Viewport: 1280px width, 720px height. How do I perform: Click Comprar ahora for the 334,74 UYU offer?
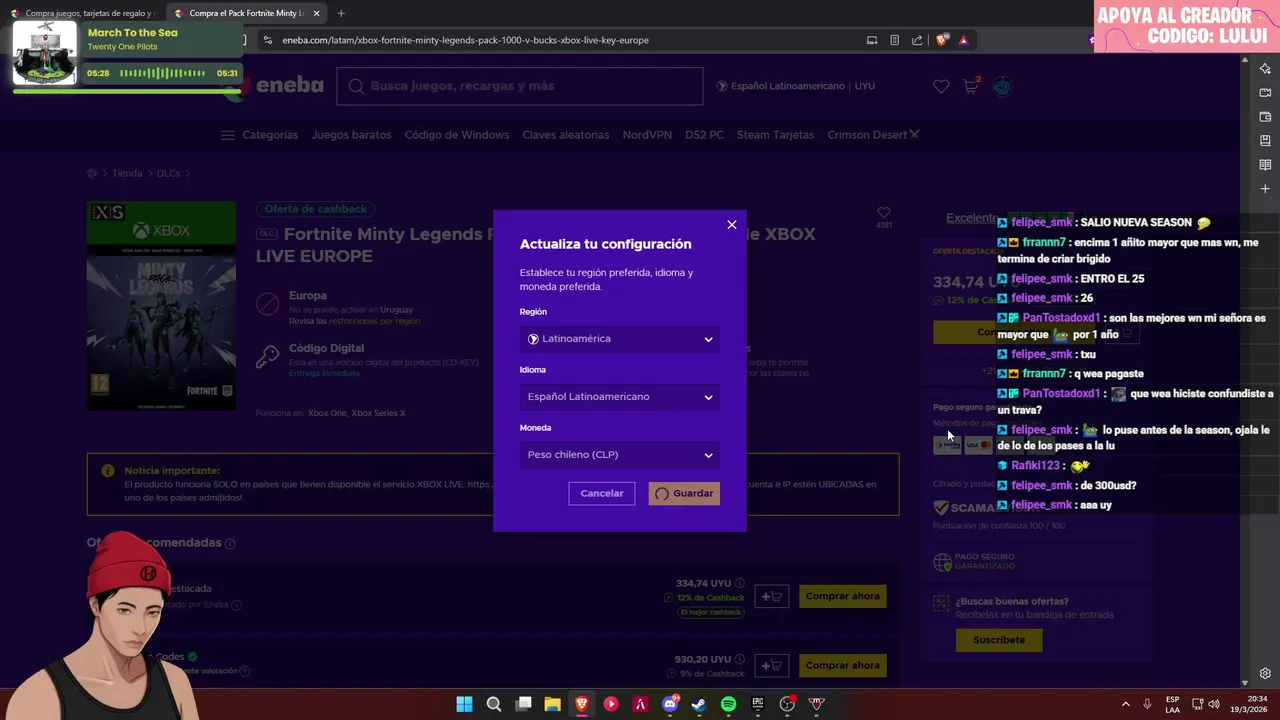[x=842, y=596]
